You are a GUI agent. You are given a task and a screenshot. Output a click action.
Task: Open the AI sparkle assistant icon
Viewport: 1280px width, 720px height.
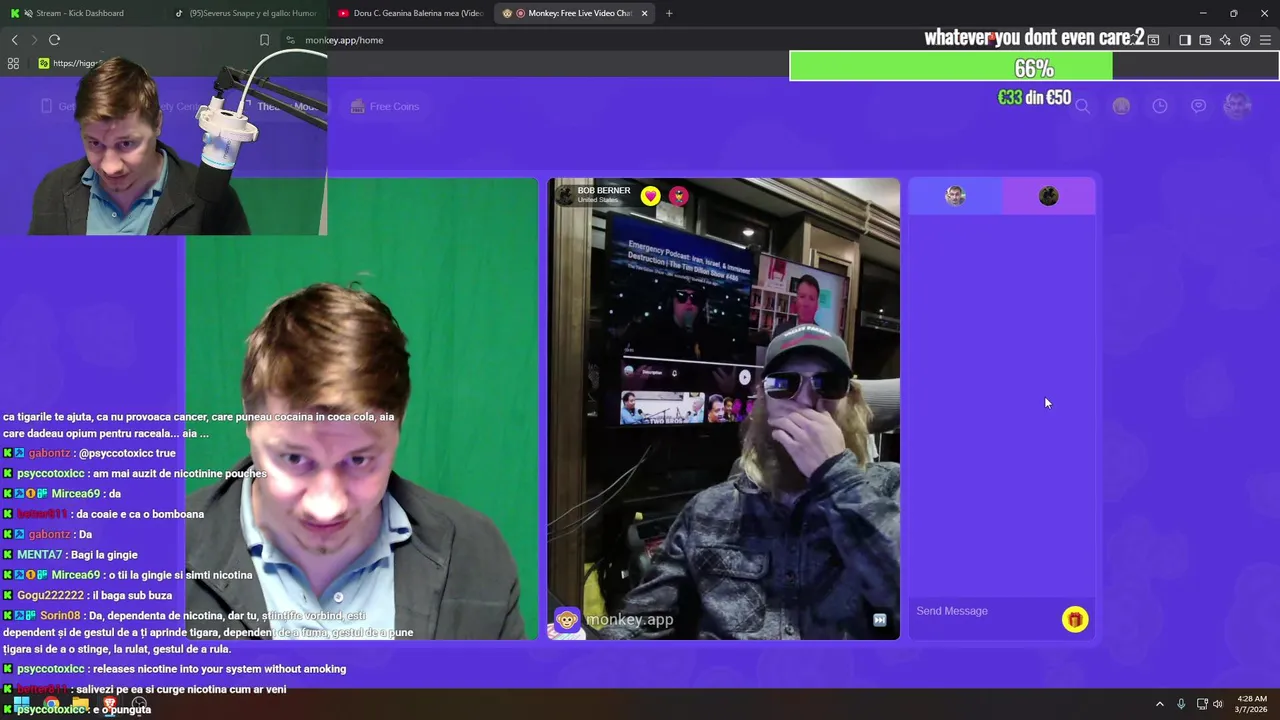click(x=1225, y=40)
